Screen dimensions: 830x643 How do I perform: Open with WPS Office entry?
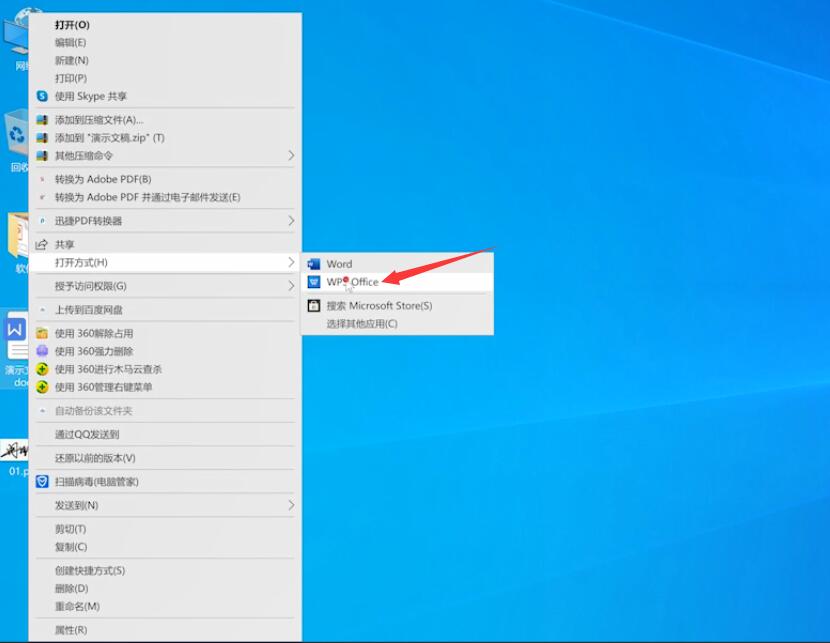398,282
